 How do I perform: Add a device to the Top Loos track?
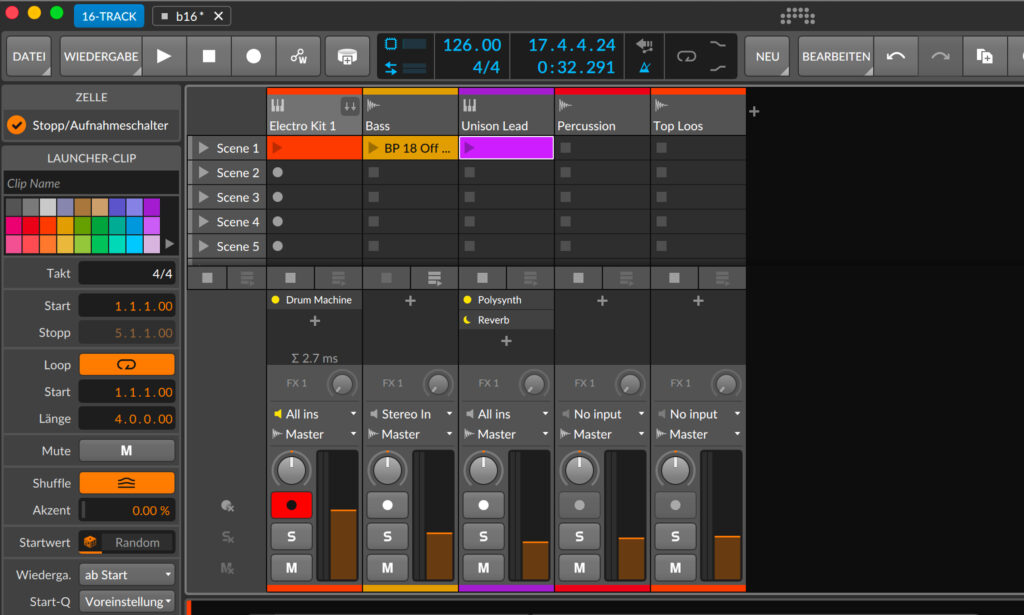coord(698,300)
